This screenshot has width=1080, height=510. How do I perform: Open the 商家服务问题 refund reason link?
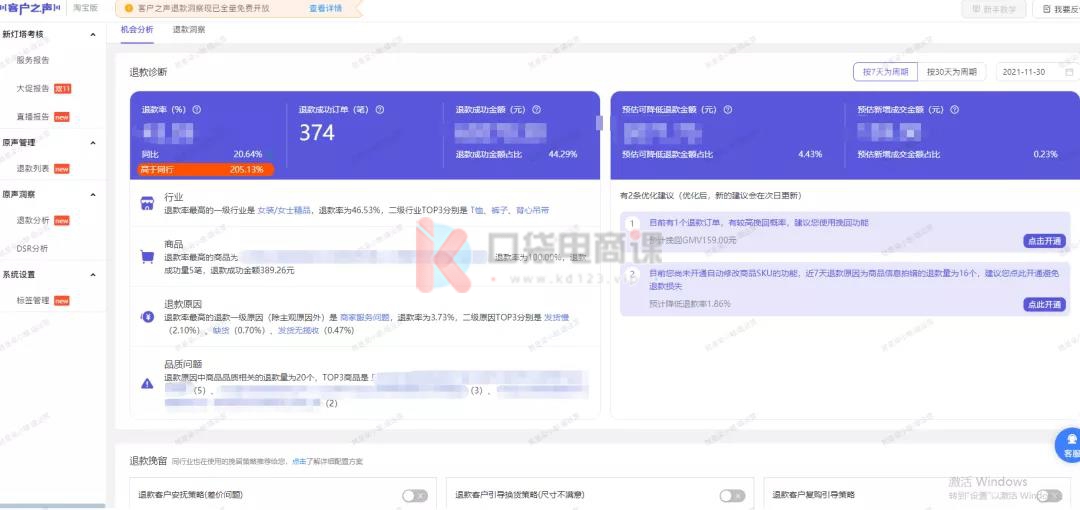(x=365, y=318)
